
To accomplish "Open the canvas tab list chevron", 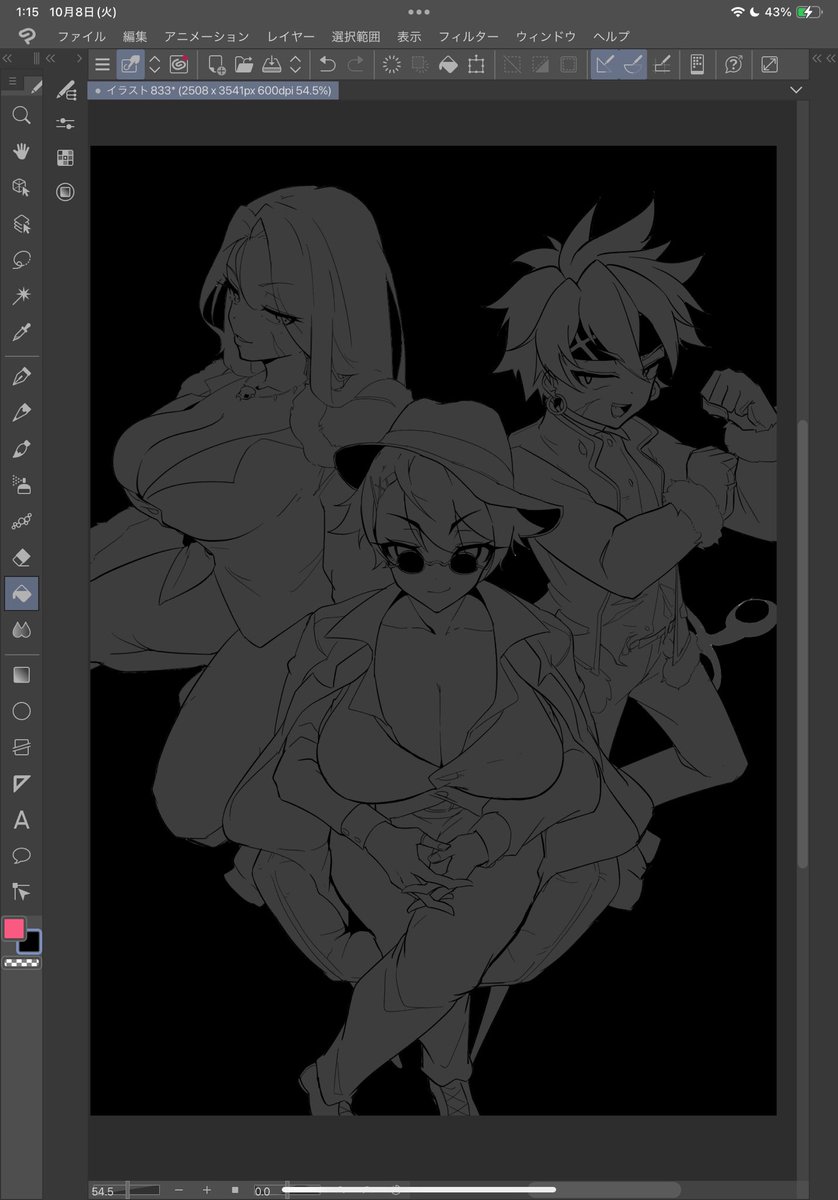I will pos(796,90).
